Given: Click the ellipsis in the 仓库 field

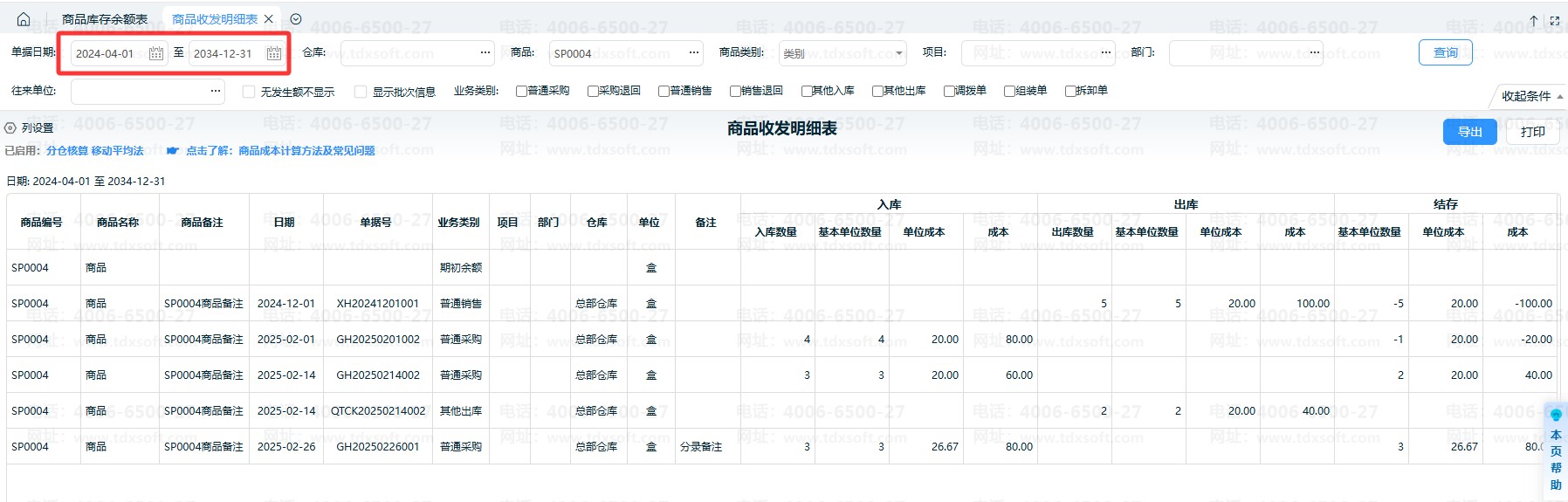Looking at the screenshot, I should (x=485, y=53).
